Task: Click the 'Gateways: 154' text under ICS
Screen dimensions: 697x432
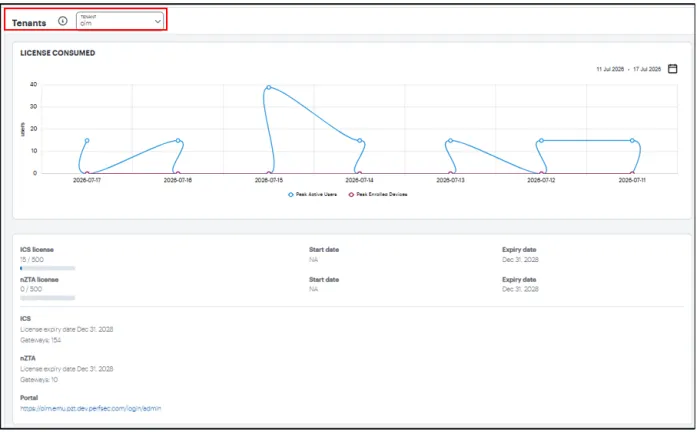Action: coord(40,340)
